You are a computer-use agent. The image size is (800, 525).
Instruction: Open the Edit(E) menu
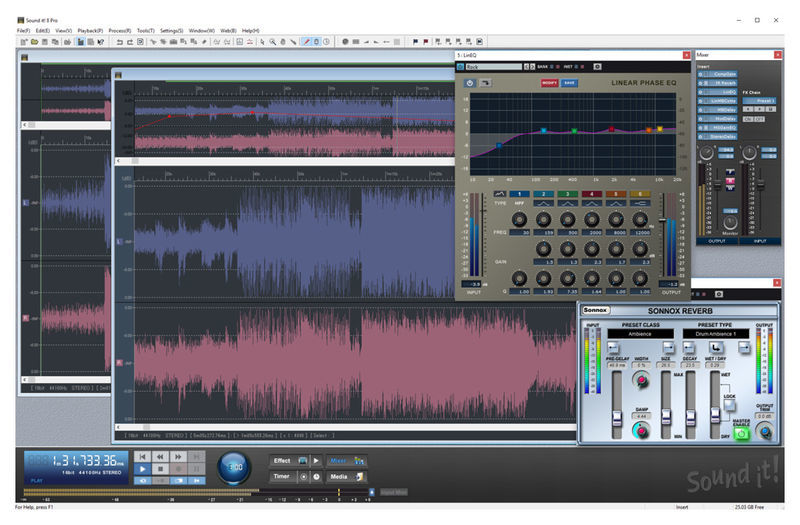pos(43,31)
